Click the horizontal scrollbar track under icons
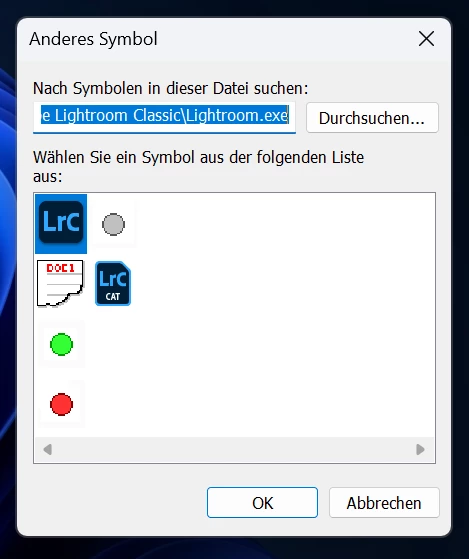469x559 pixels. point(234,450)
